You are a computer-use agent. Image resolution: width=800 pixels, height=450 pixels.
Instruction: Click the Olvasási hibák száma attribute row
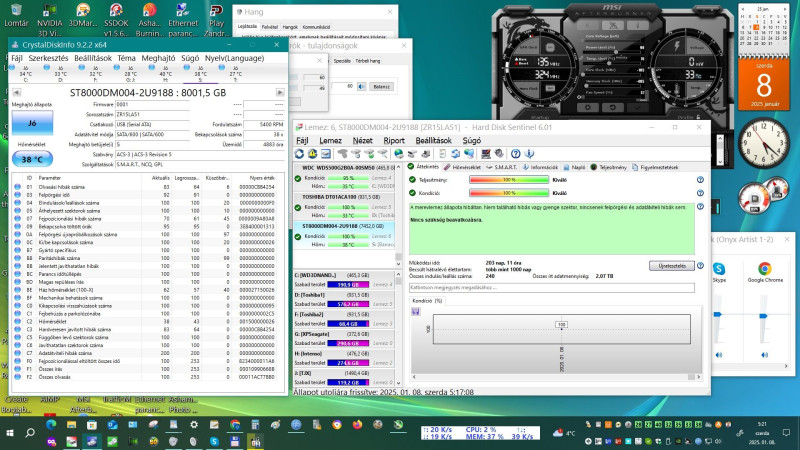(148, 187)
